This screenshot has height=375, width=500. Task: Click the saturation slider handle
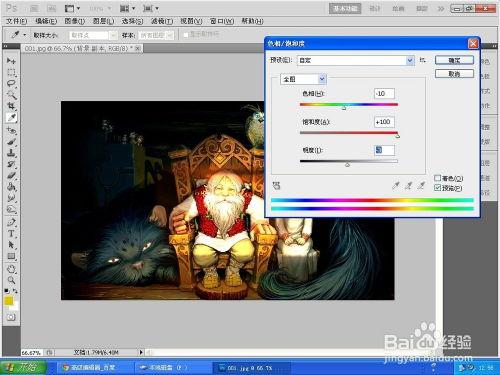coord(397,136)
